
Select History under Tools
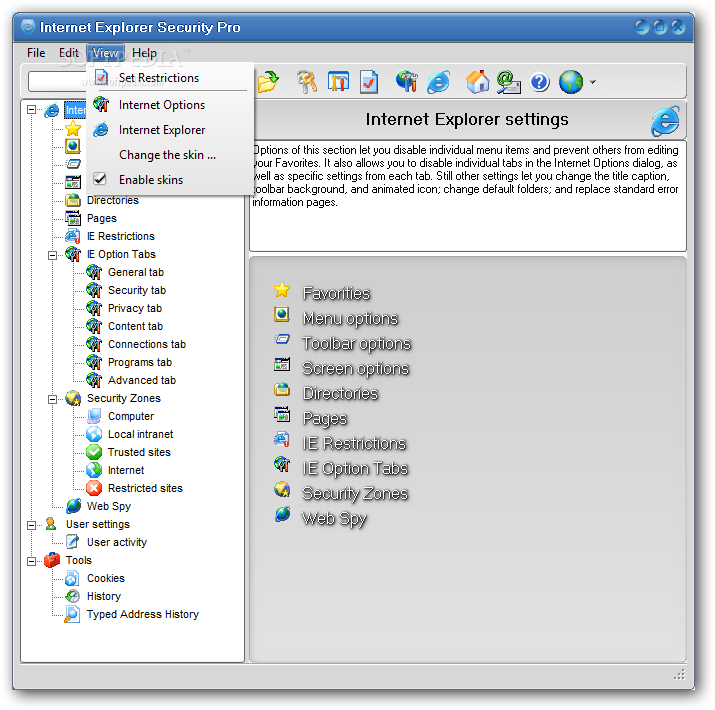104,596
